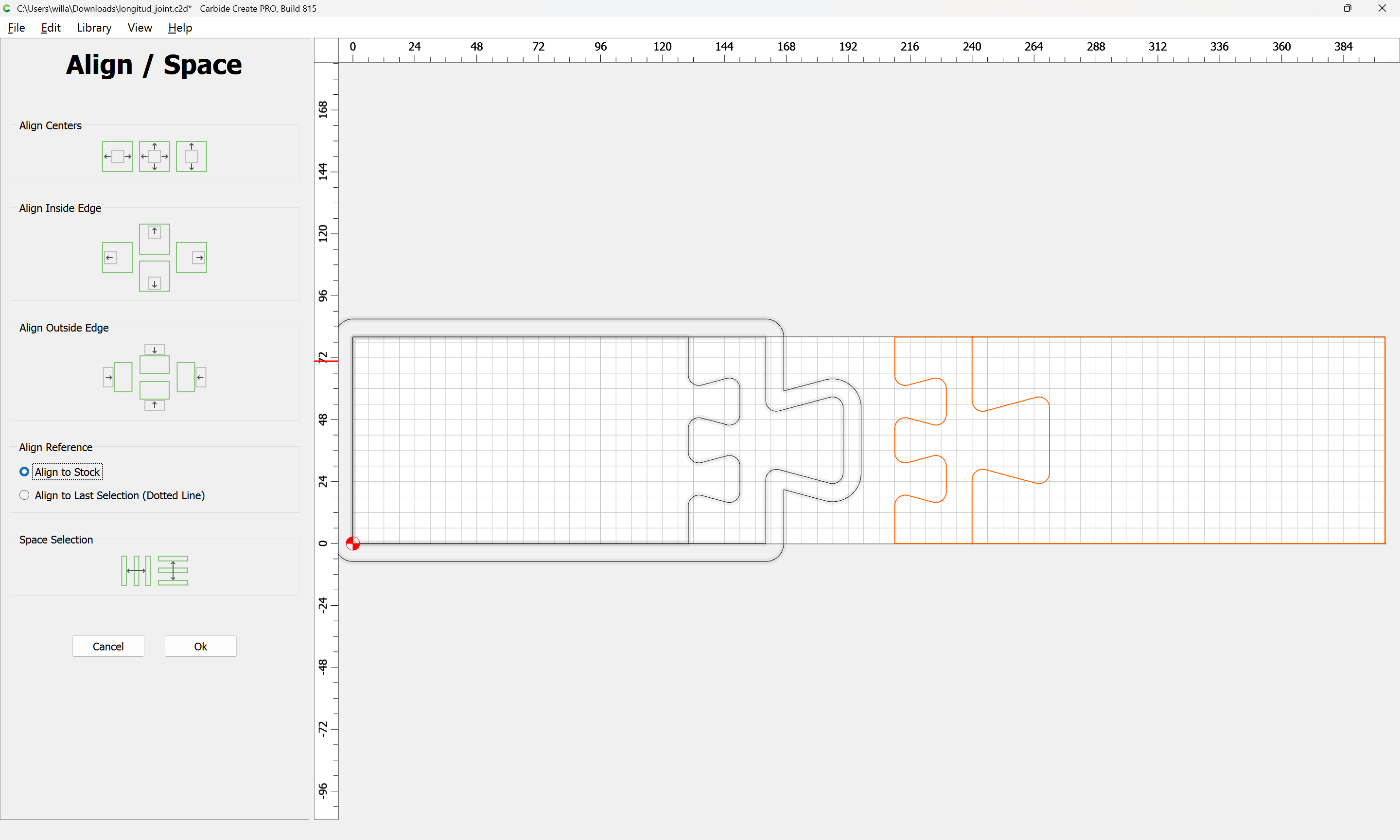Viewport: 1400px width, 840px height.
Task: Open the File menu
Action: 16,28
